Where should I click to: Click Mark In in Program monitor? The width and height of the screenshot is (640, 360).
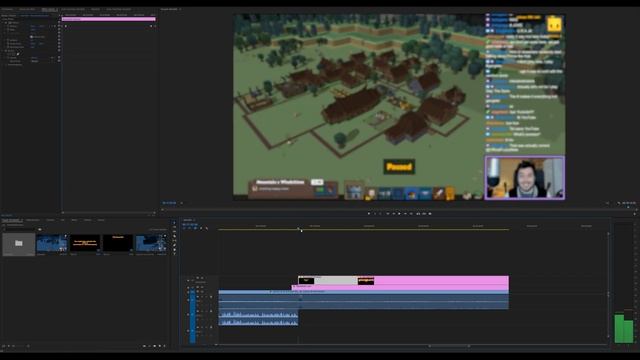(375, 213)
